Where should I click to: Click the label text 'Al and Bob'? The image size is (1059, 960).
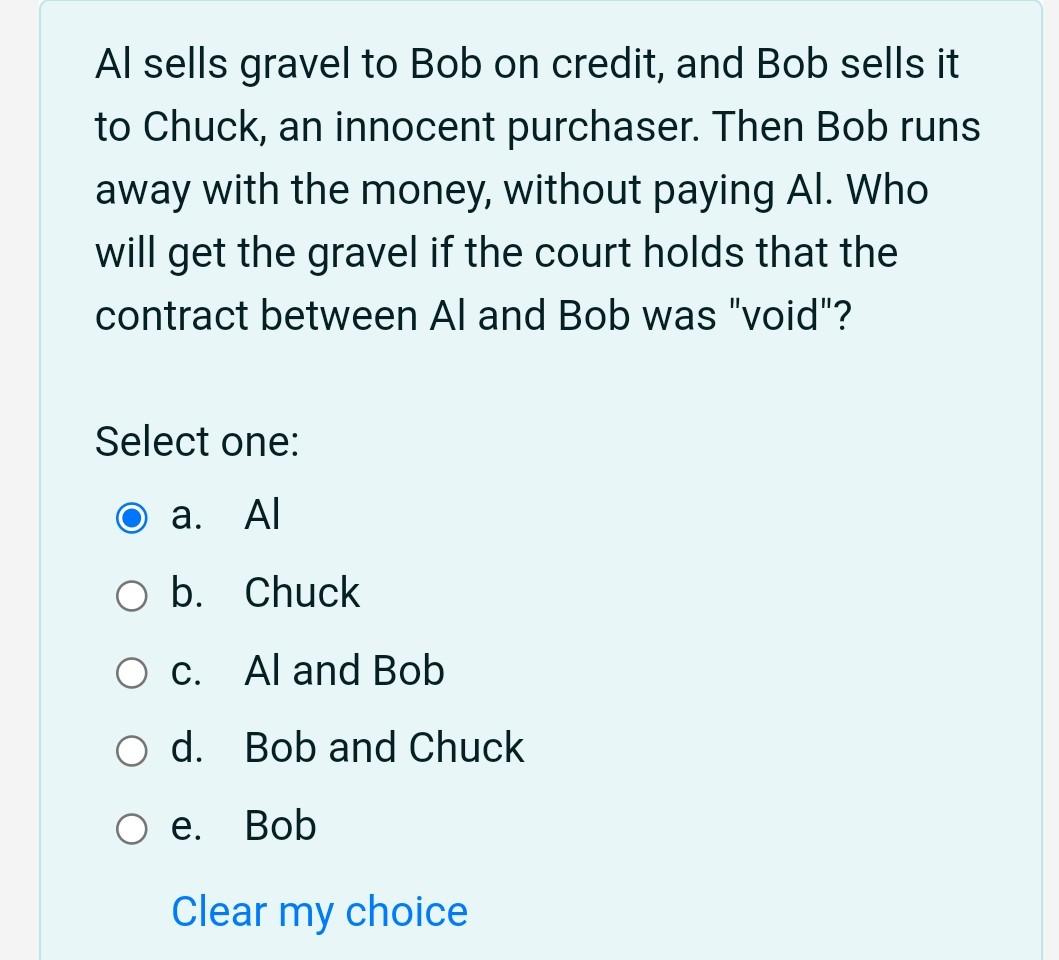tap(344, 670)
